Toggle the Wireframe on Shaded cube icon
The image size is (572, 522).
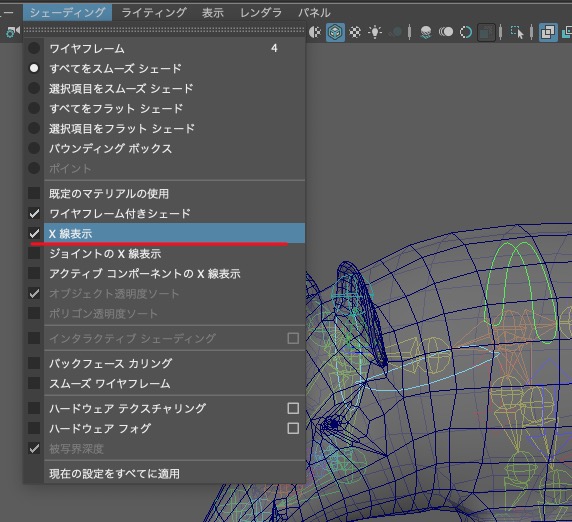point(335,32)
